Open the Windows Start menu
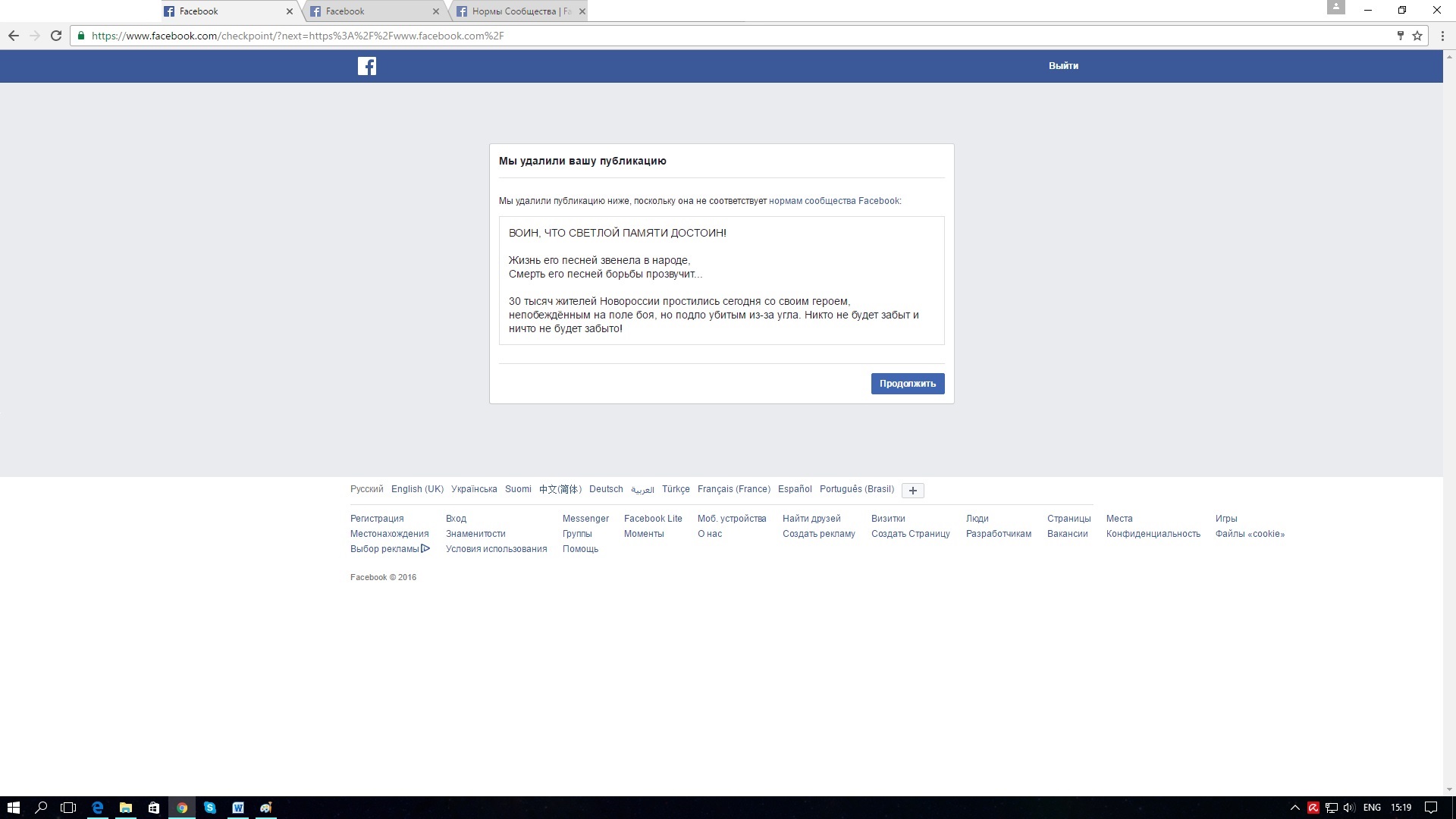 coord(13,808)
